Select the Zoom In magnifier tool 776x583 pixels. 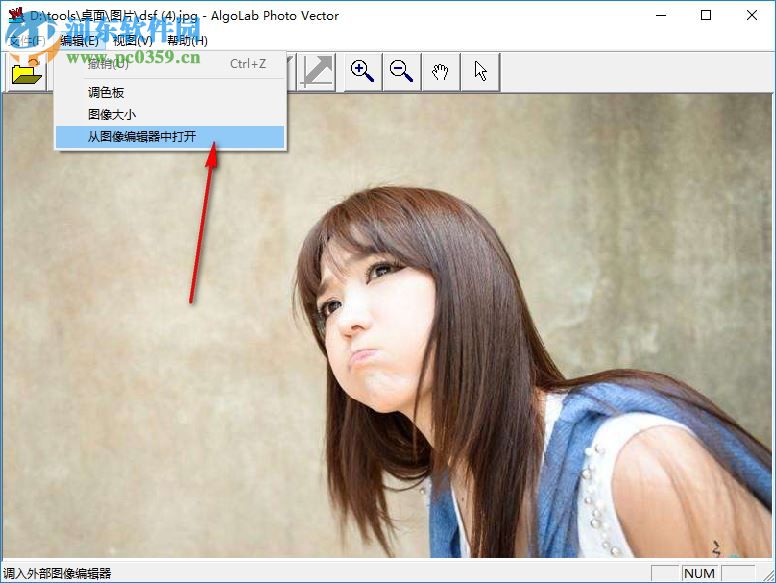pos(363,72)
